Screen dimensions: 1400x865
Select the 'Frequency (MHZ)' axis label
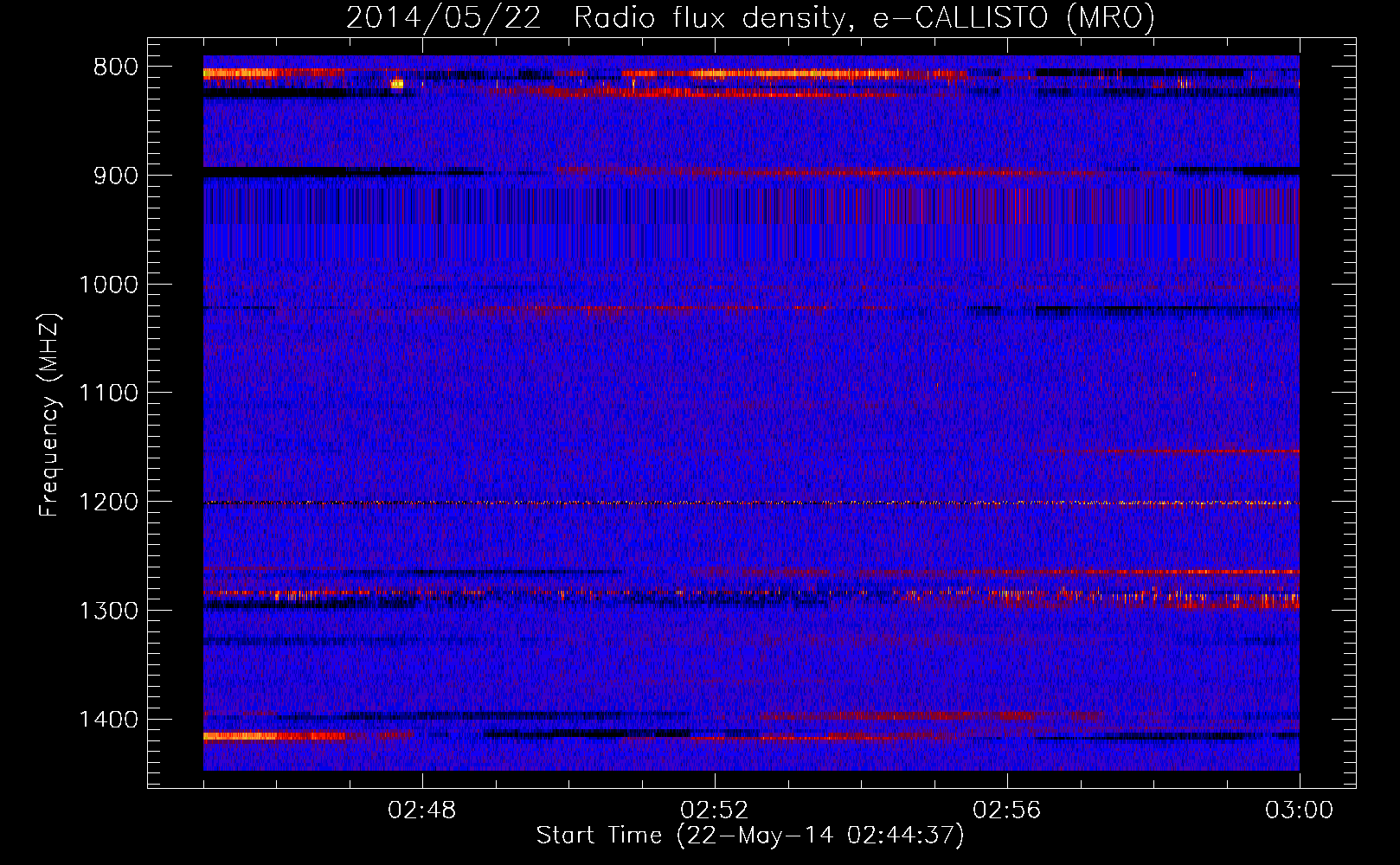click(x=49, y=415)
